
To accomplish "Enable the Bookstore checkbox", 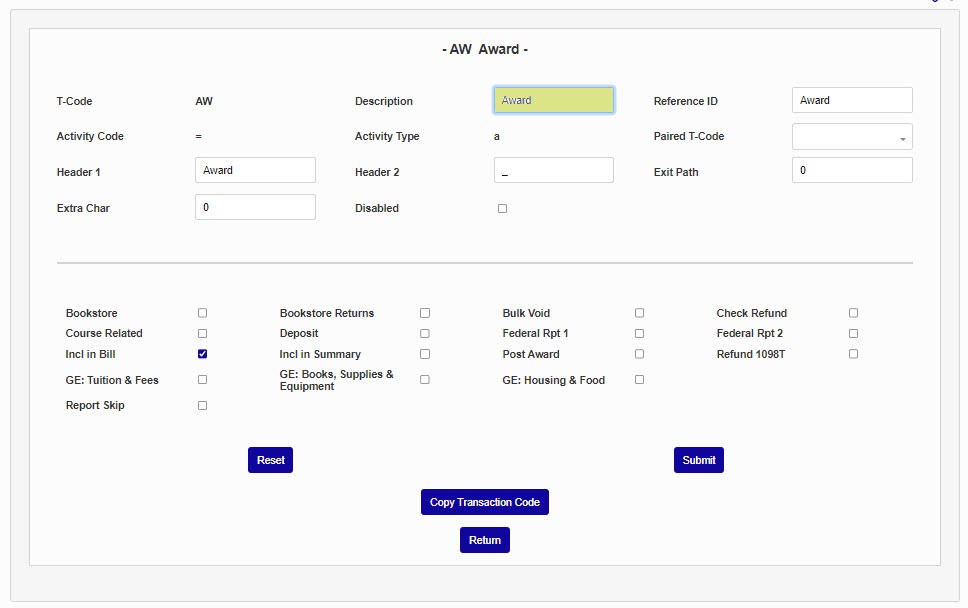I will click(x=202, y=313).
